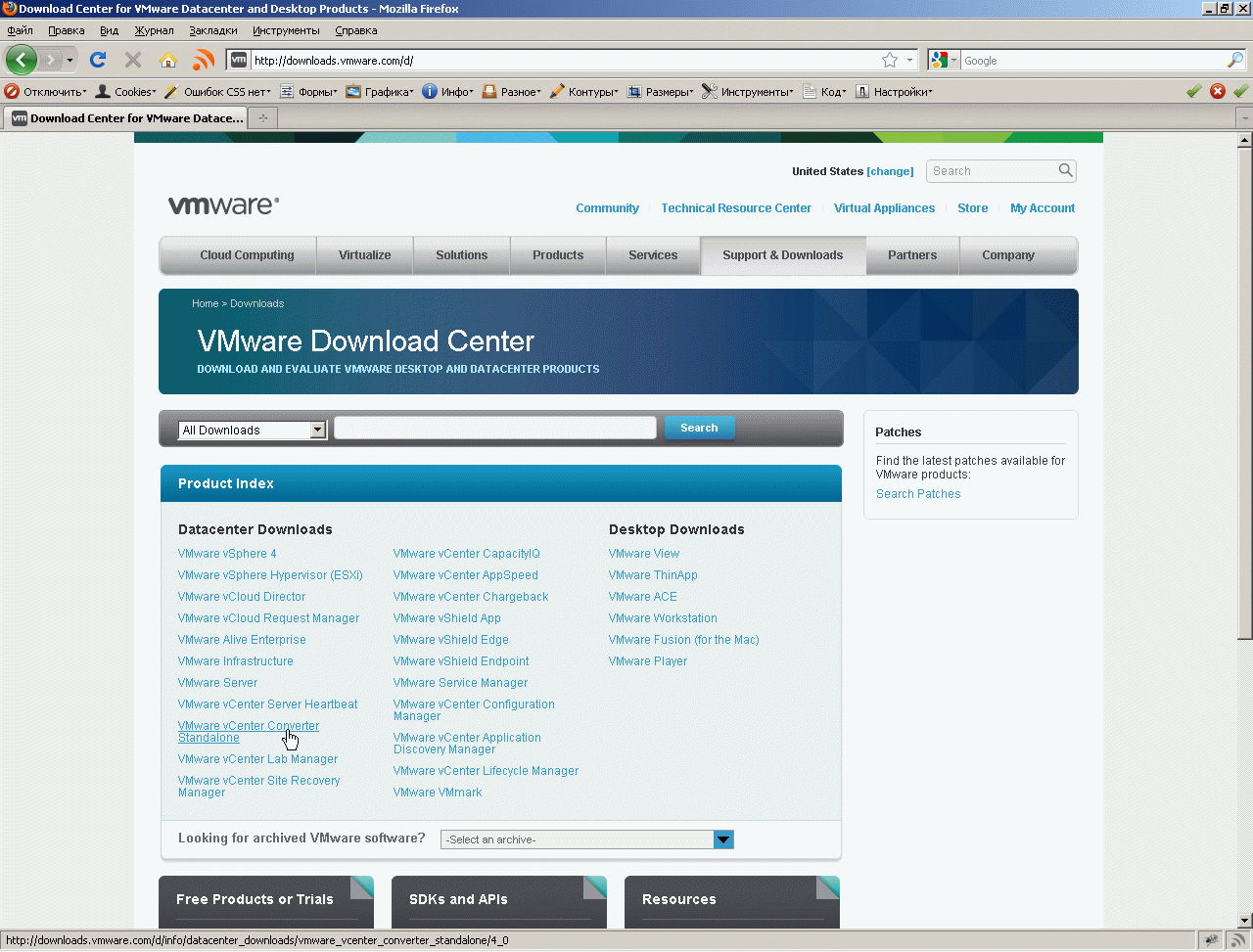Click the VMware site icon in address bar
This screenshot has width=1253, height=952.
click(239, 61)
